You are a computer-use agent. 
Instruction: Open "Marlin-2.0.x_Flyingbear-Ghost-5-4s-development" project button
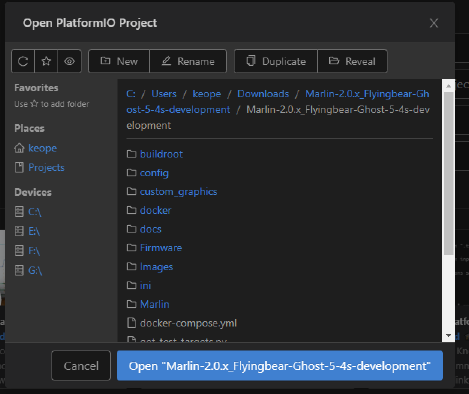(x=280, y=366)
